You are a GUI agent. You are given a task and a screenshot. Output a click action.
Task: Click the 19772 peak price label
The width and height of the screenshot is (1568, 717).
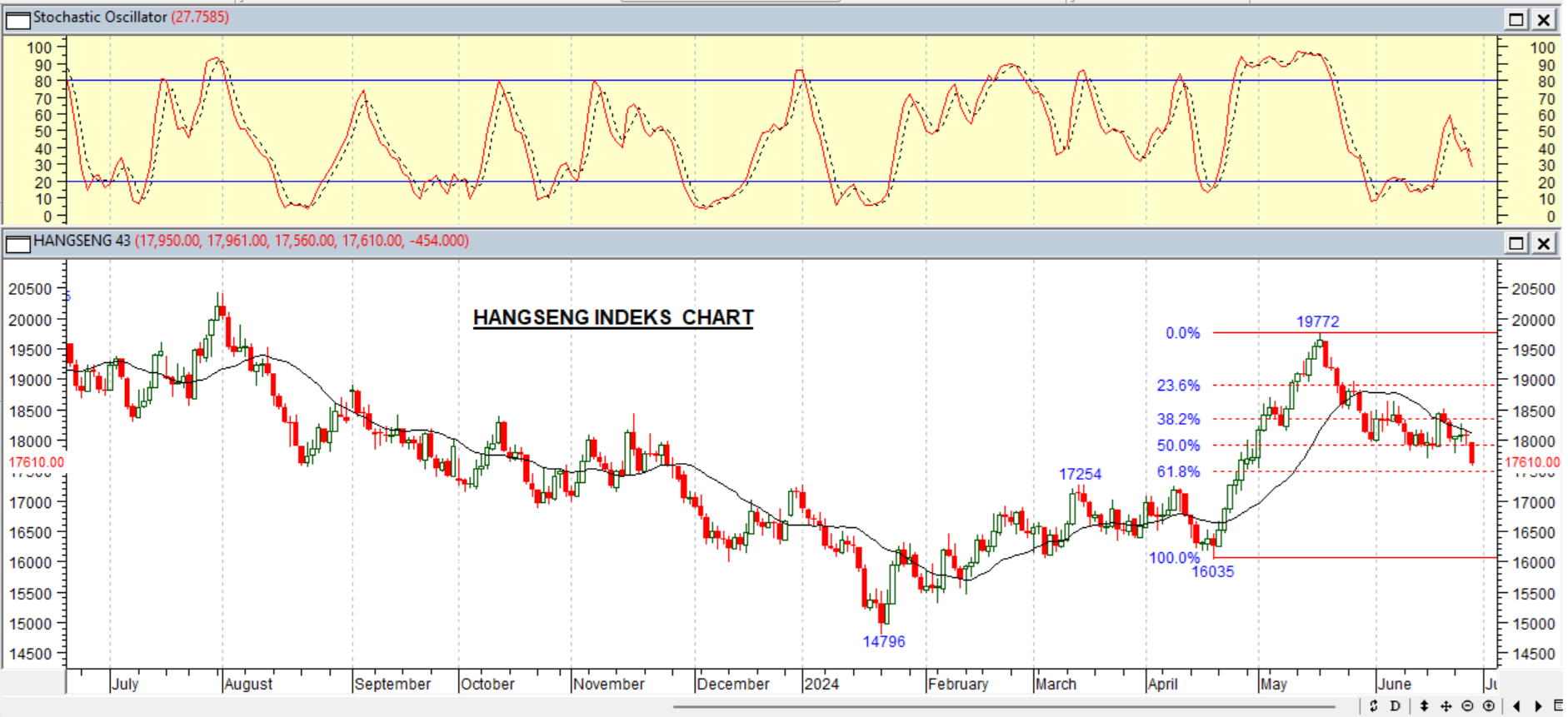pyautogui.click(x=1317, y=321)
